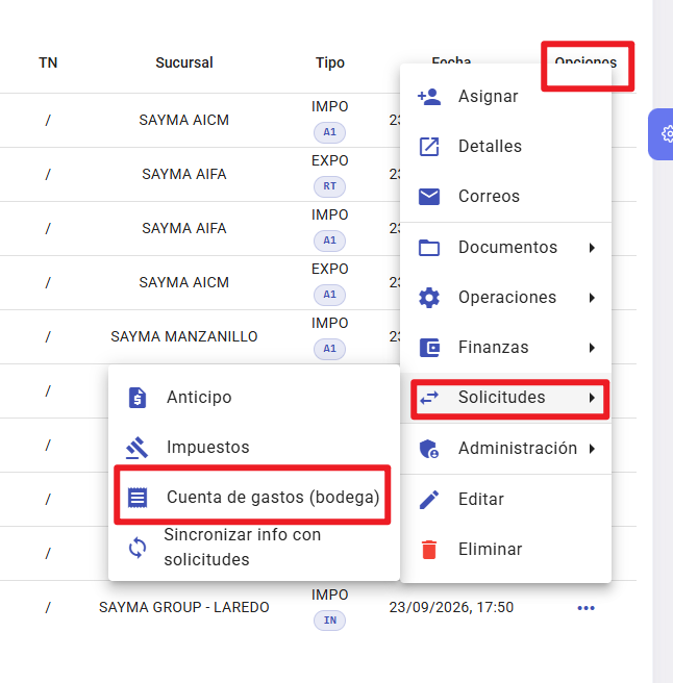Click the Finanzas wallet icon

tap(429, 348)
